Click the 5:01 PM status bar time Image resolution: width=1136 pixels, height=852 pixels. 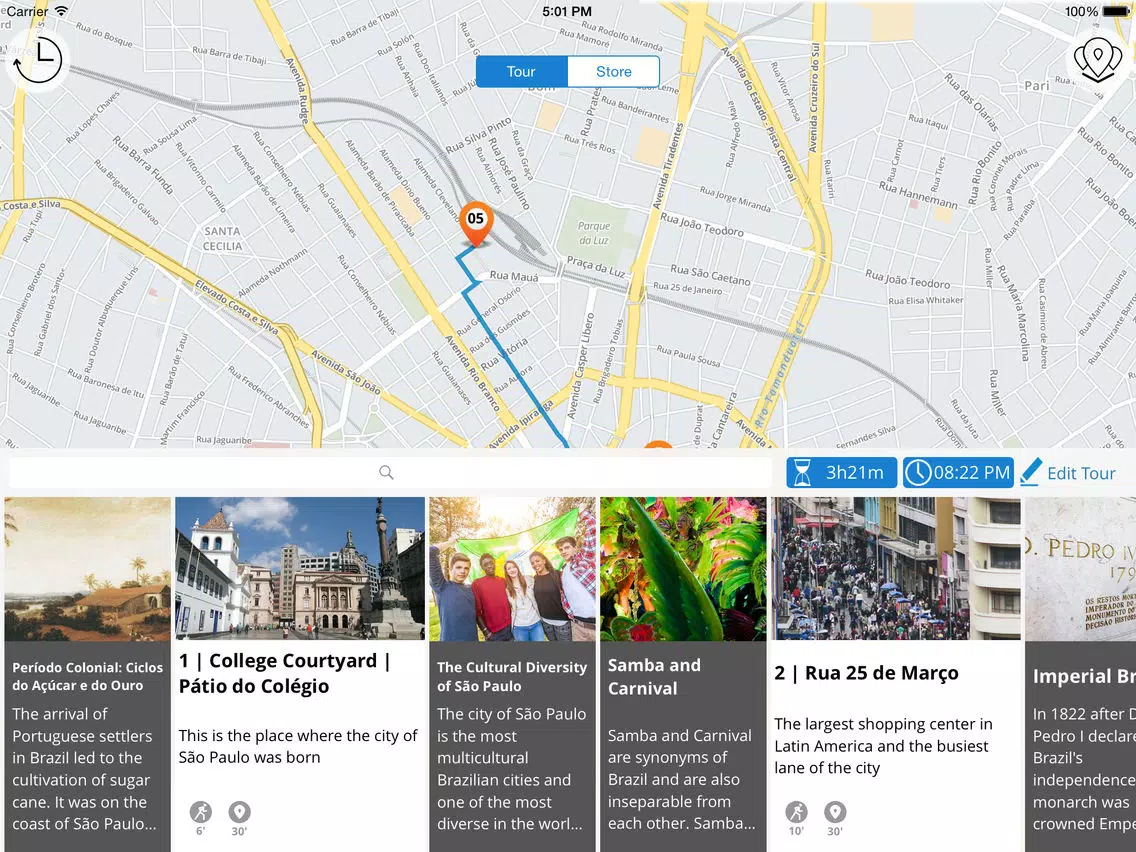(567, 12)
